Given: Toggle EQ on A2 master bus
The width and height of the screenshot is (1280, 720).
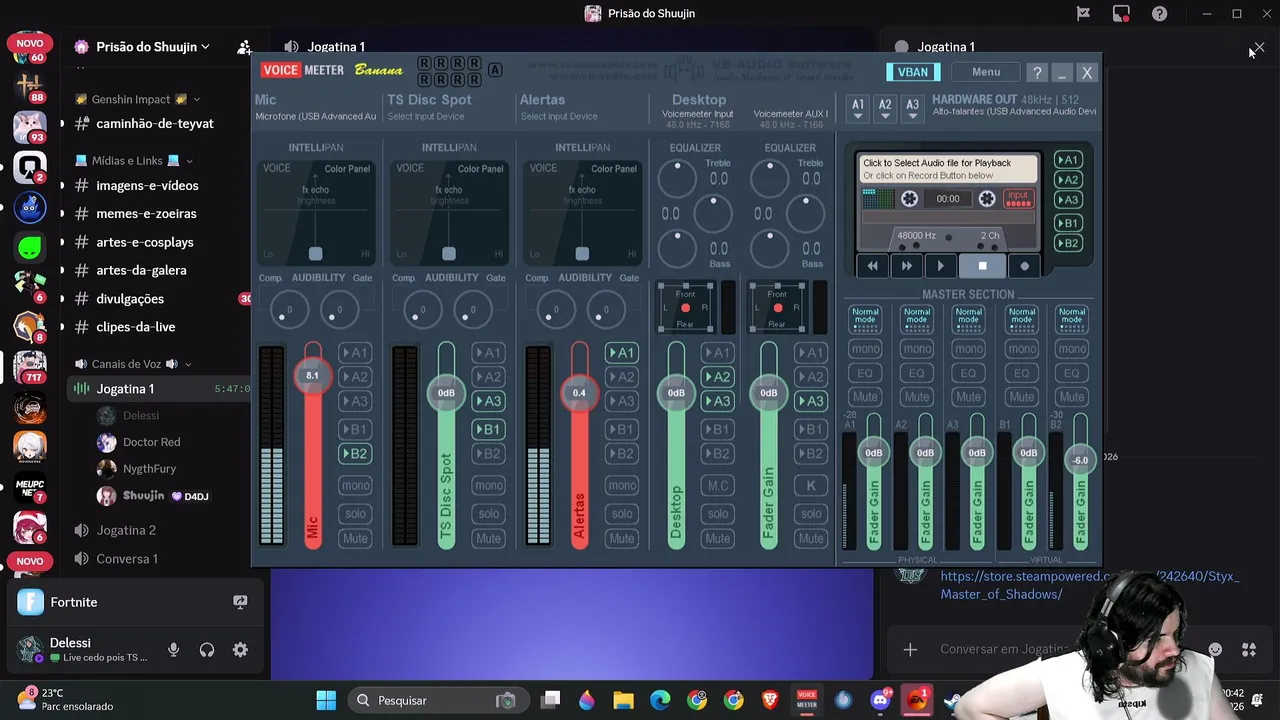Looking at the screenshot, I should click(x=917, y=373).
